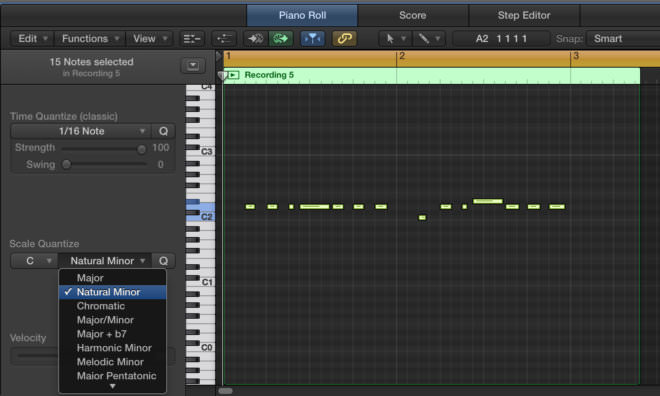
Task: Click the play icon on Recording 5 region
Action: point(233,75)
